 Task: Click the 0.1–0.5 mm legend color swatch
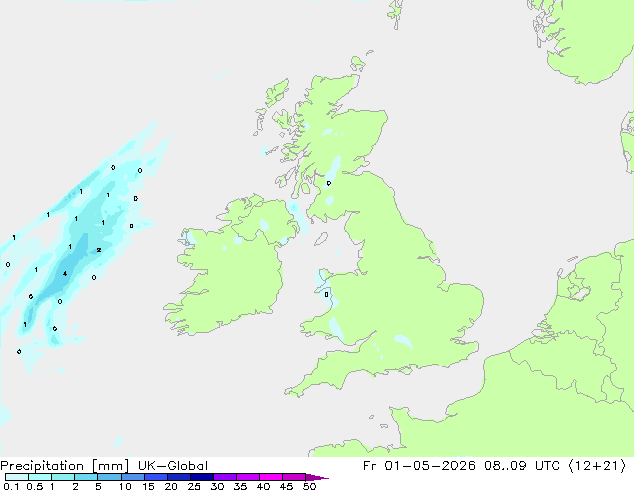coord(17,477)
